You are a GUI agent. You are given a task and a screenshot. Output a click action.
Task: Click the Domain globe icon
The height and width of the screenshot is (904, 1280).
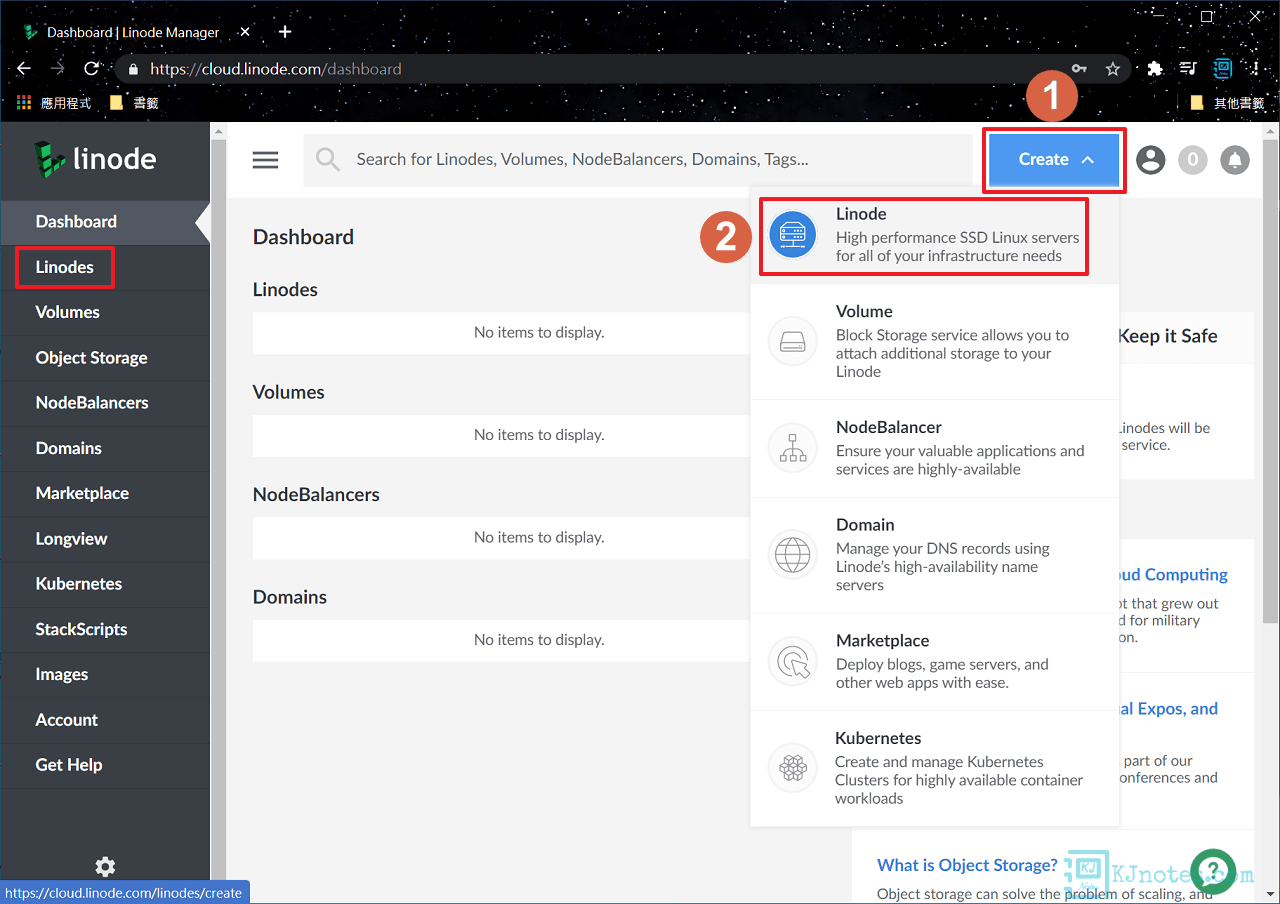click(x=793, y=555)
